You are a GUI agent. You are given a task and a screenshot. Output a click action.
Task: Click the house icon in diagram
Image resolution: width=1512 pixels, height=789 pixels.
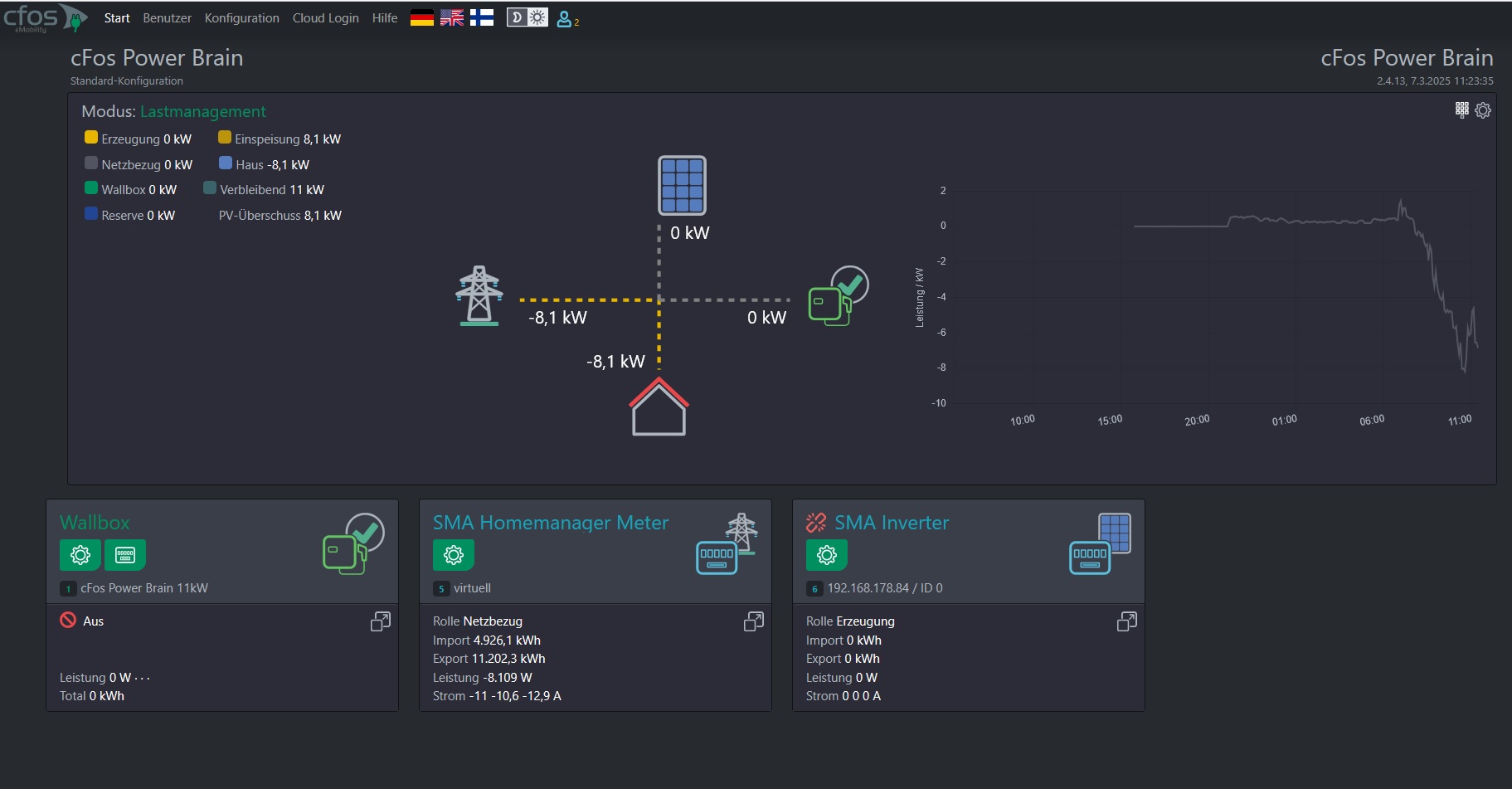point(659,407)
